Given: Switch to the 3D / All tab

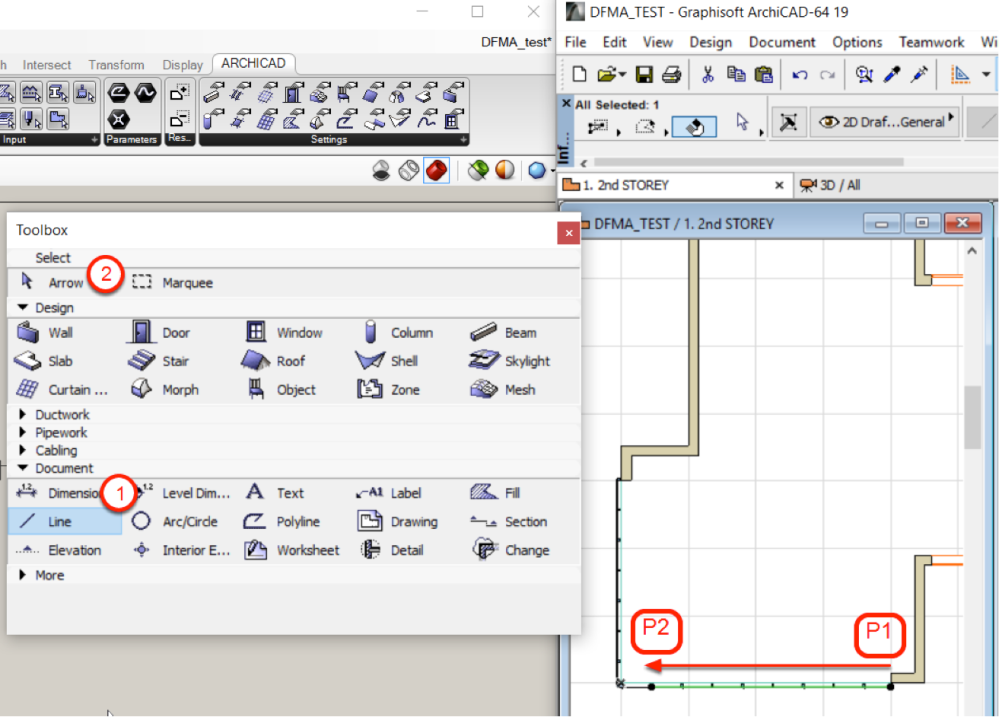Looking at the screenshot, I should coord(830,185).
